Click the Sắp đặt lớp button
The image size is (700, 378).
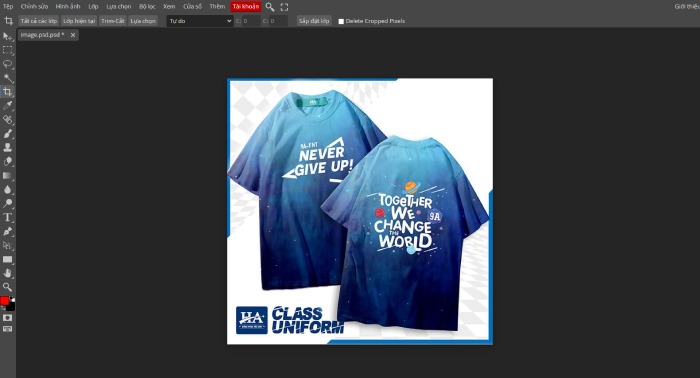pos(314,21)
